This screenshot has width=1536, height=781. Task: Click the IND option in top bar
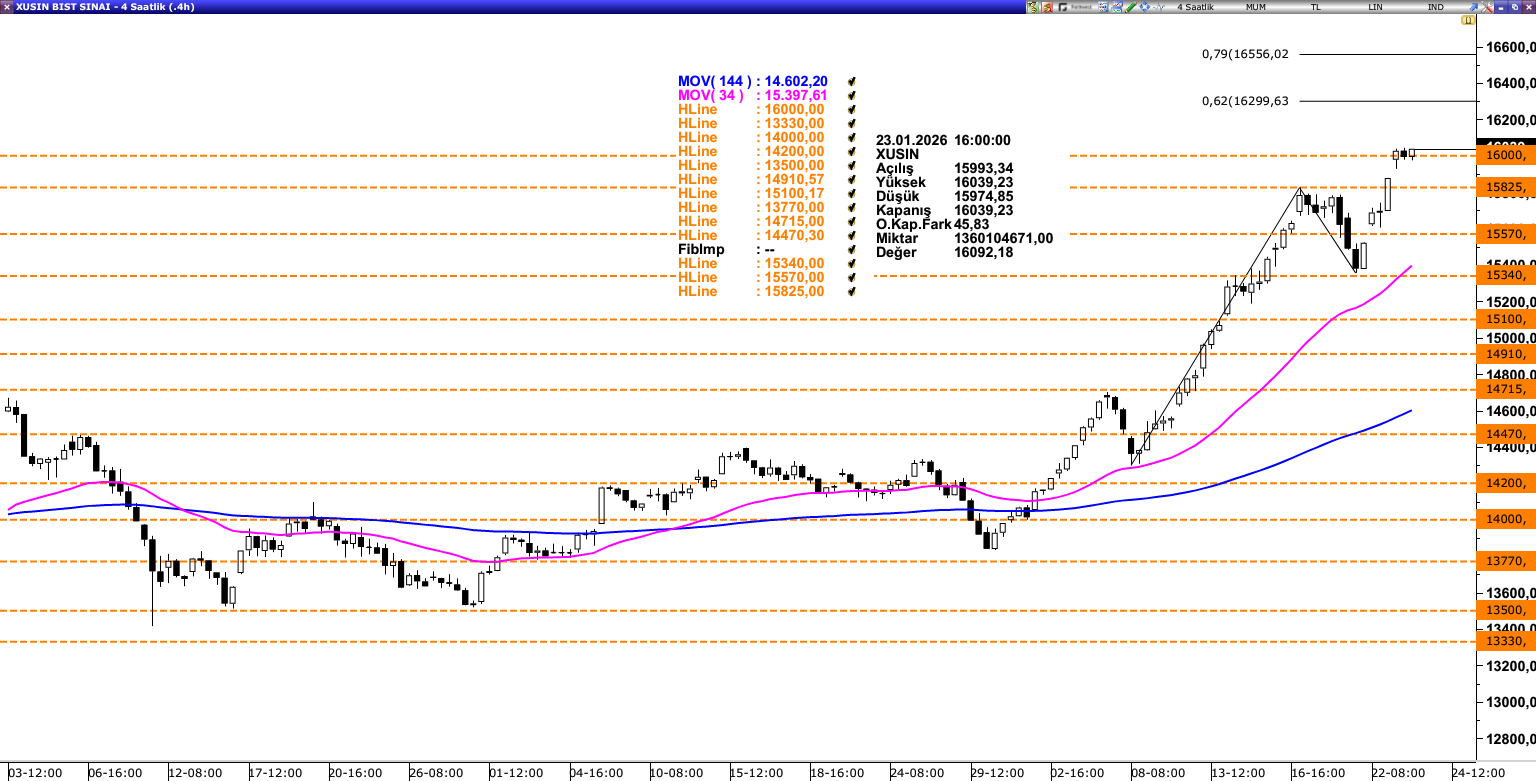coord(1435,7)
